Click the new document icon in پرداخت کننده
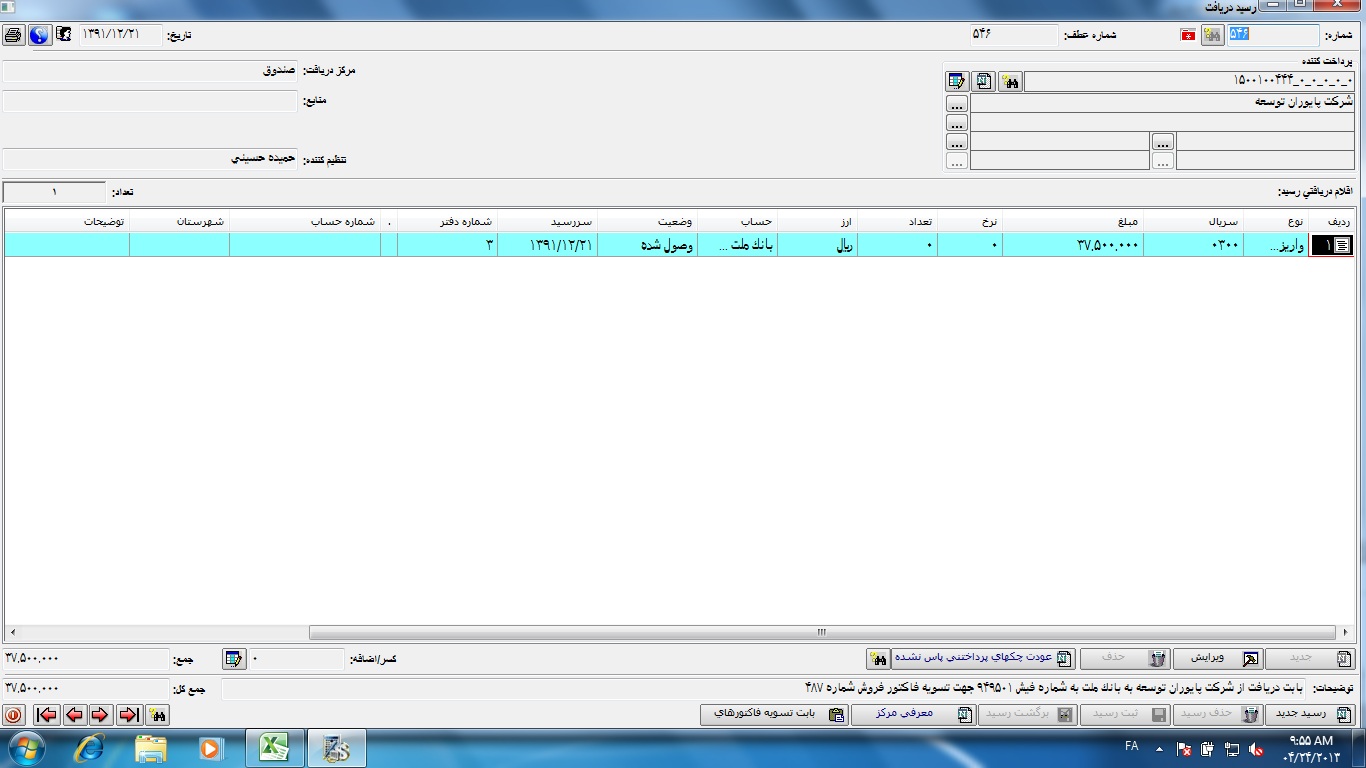Screen dimensions: 1366x768 pyautogui.click(x=984, y=82)
